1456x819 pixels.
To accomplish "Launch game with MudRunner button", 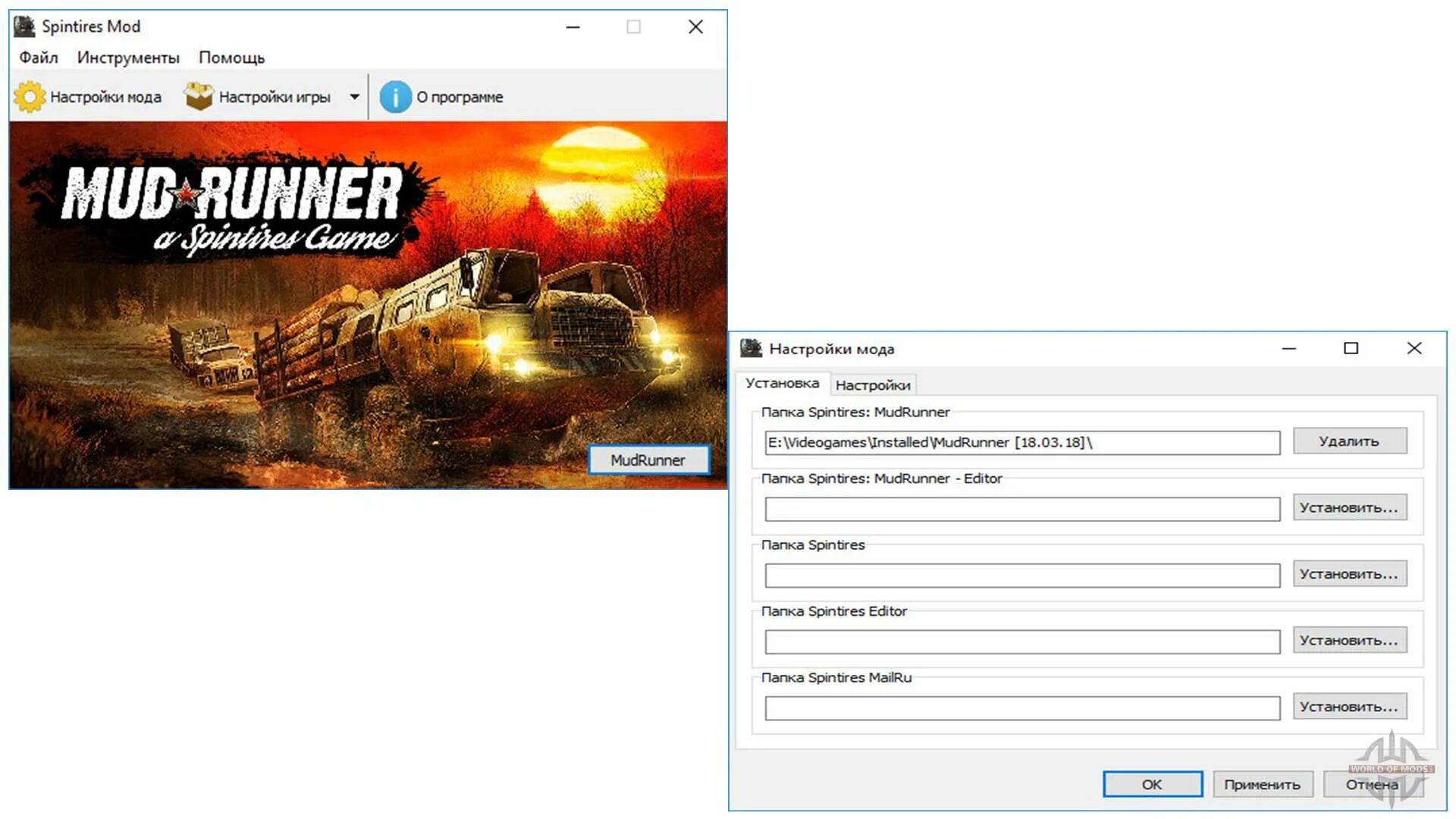I will 648,460.
